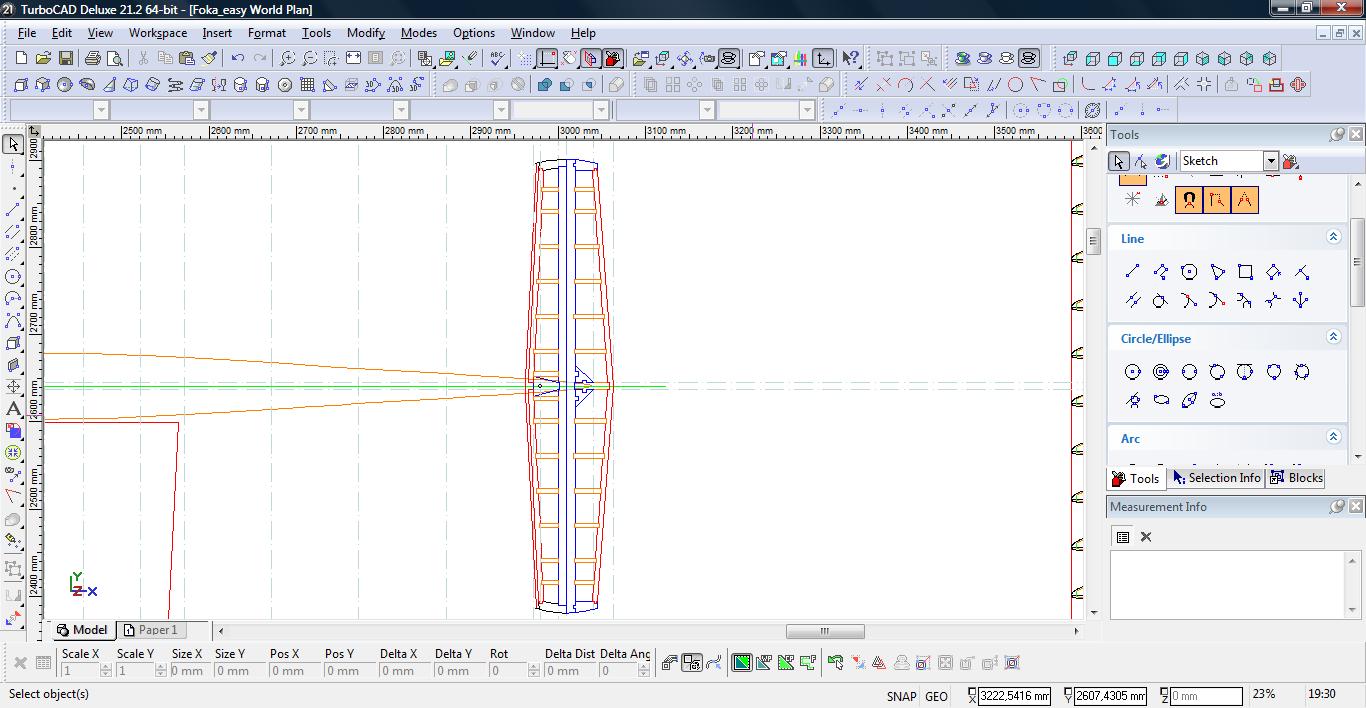Viewport: 1366px width, 708px height.
Task: Toggle SNAP mode in status bar
Action: [x=900, y=696]
